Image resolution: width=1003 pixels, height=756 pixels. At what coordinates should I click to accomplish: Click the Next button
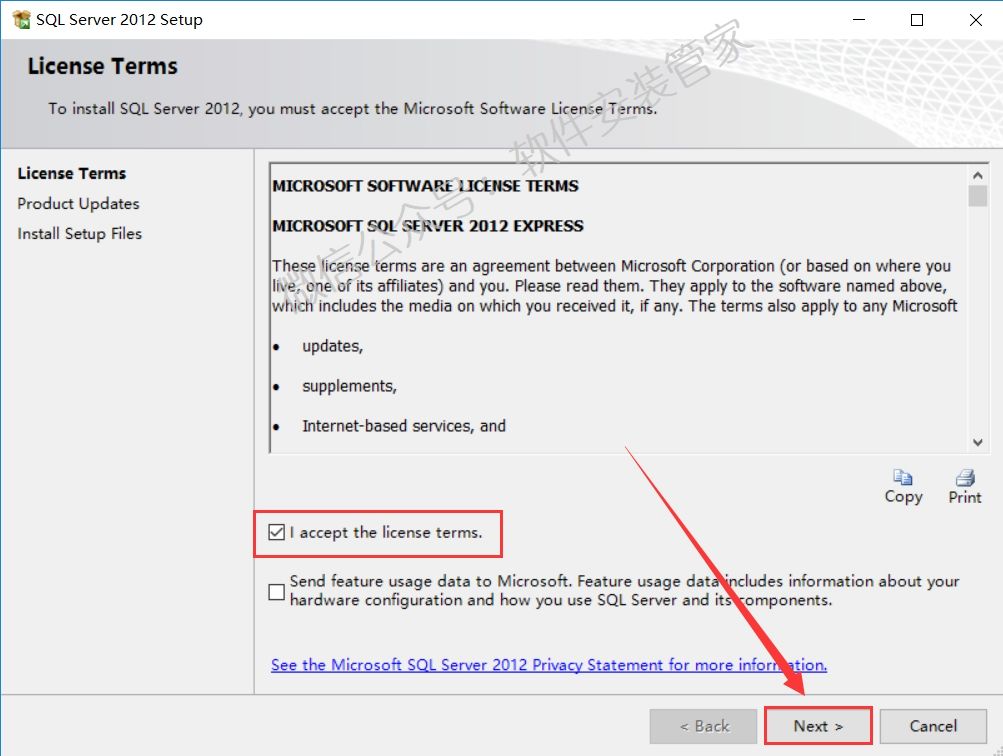(x=818, y=726)
